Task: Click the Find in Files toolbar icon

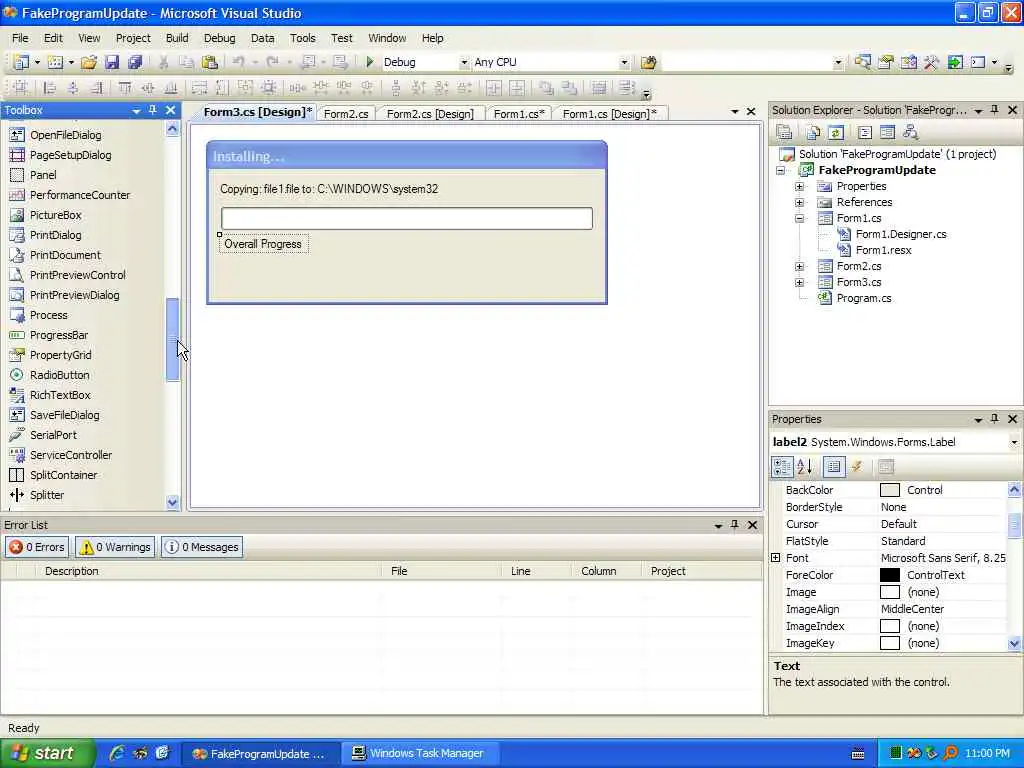Action: click(x=648, y=62)
